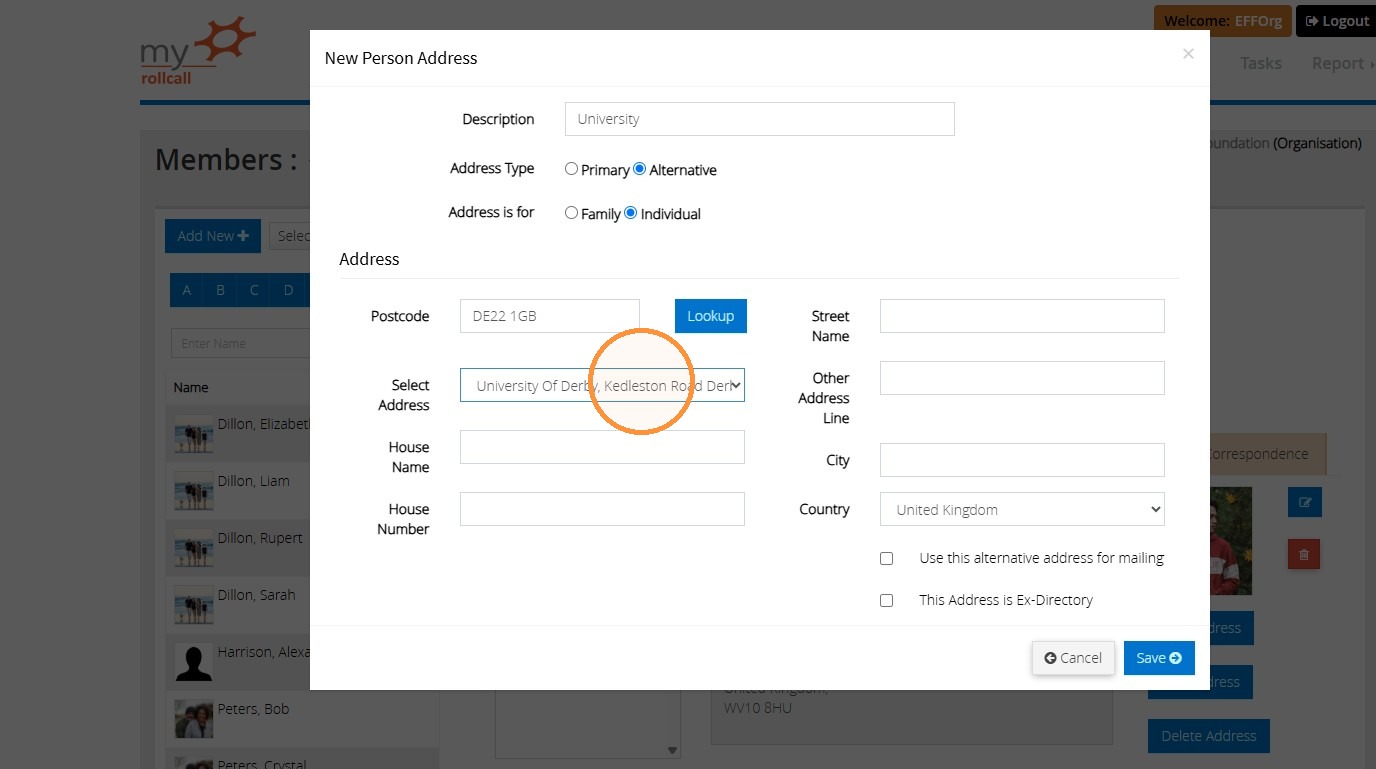
Task: Open the Country dropdown showing United Kingdom
Action: coord(1022,509)
